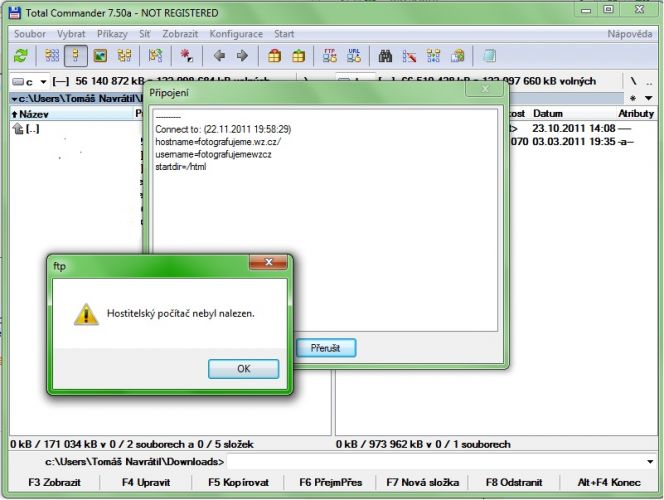Click the hostname=fotografujeme.wz.cz/ log line

218,142
